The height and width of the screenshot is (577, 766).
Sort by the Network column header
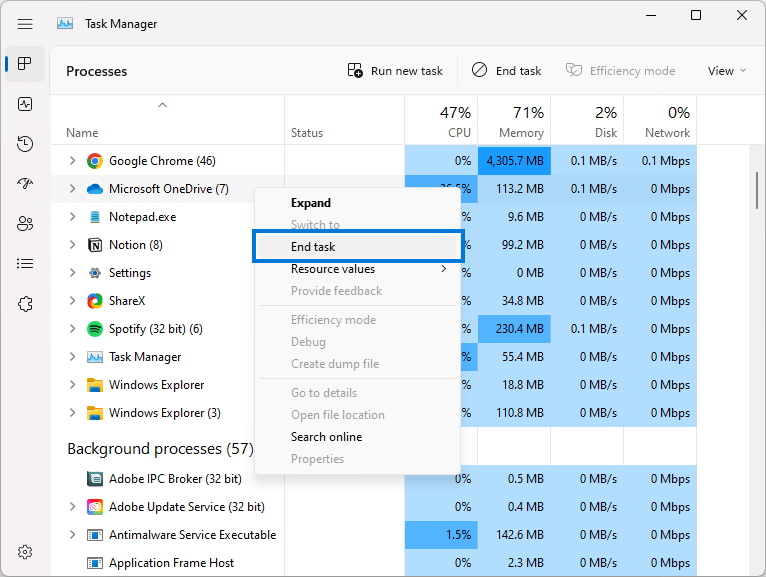[x=660, y=122]
